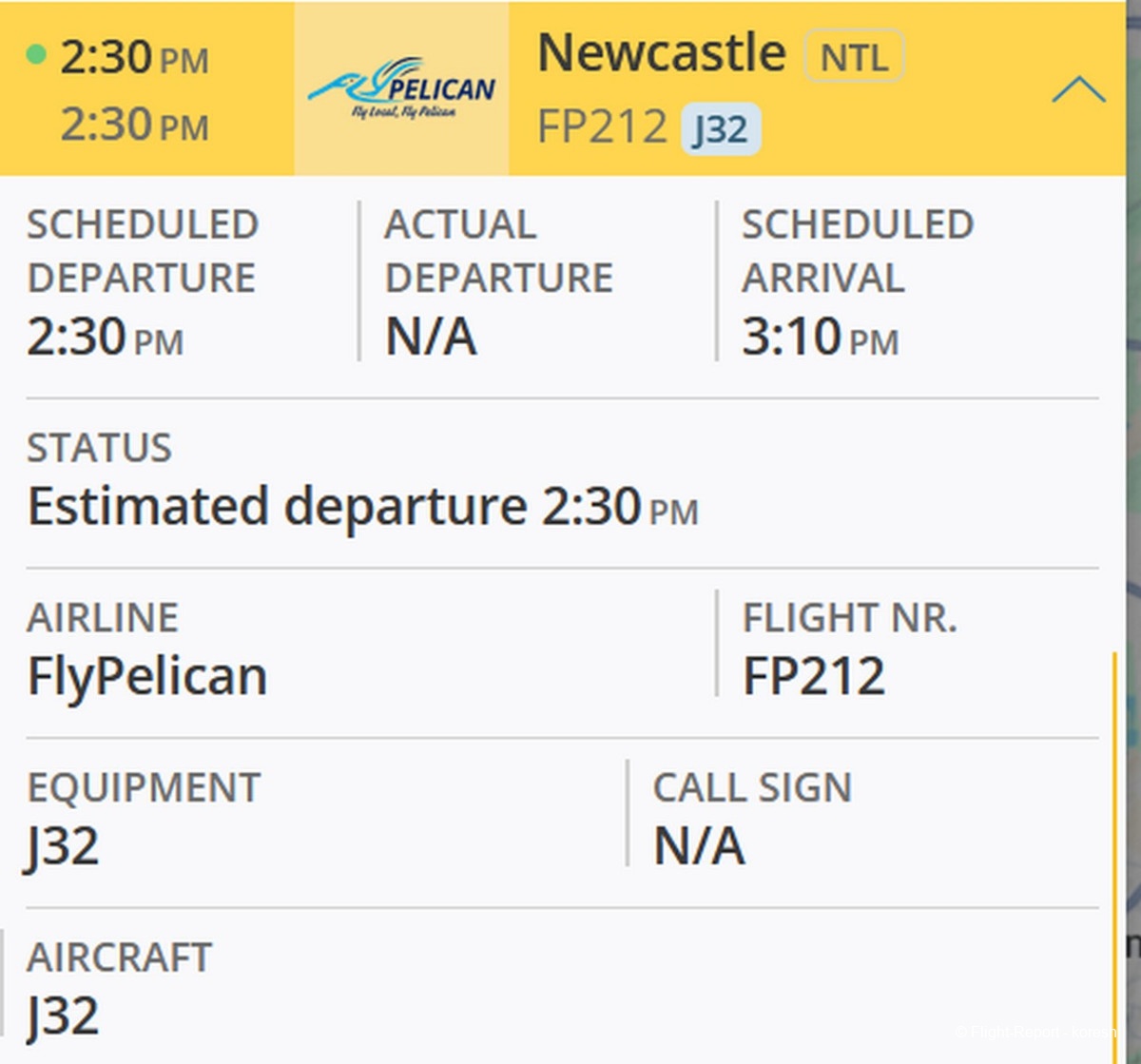The image size is (1141, 1064).
Task: Click the green flight status dot
Action: point(36,54)
